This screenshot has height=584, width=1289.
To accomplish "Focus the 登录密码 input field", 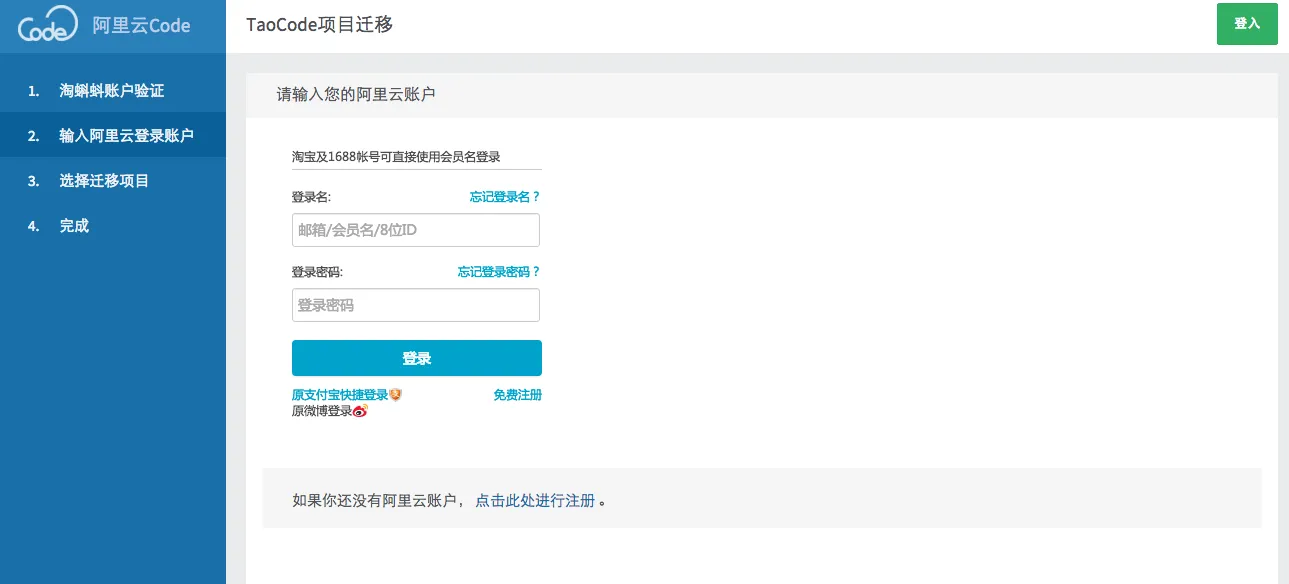I will pos(416,305).
